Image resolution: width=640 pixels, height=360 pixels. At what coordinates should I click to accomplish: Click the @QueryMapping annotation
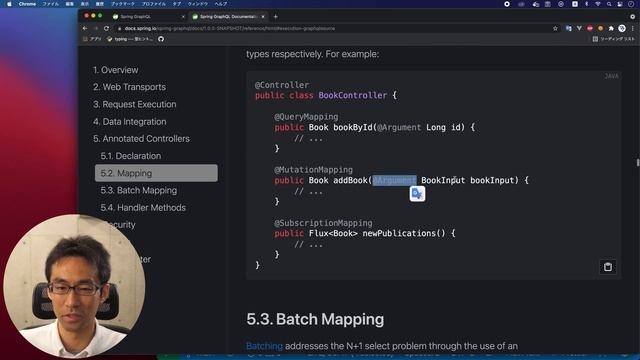point(306,117)
